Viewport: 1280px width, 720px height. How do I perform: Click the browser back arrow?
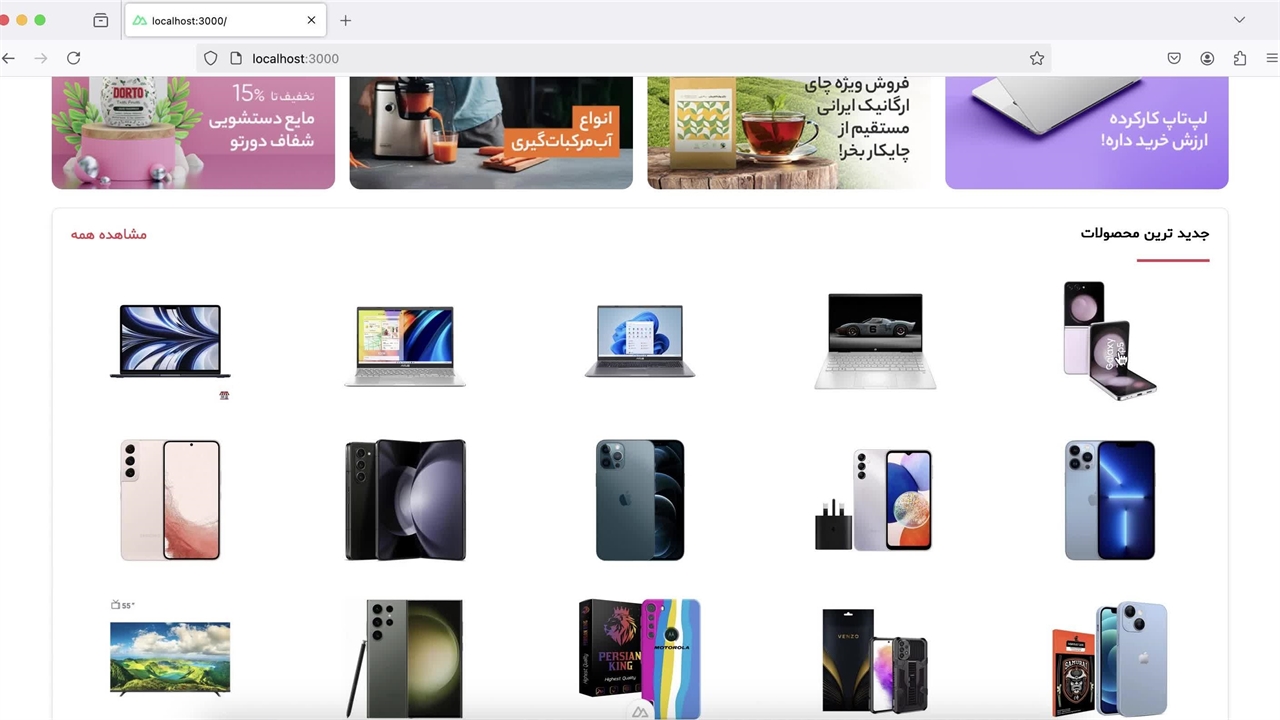pyautogui.click(x=9, y=58)
